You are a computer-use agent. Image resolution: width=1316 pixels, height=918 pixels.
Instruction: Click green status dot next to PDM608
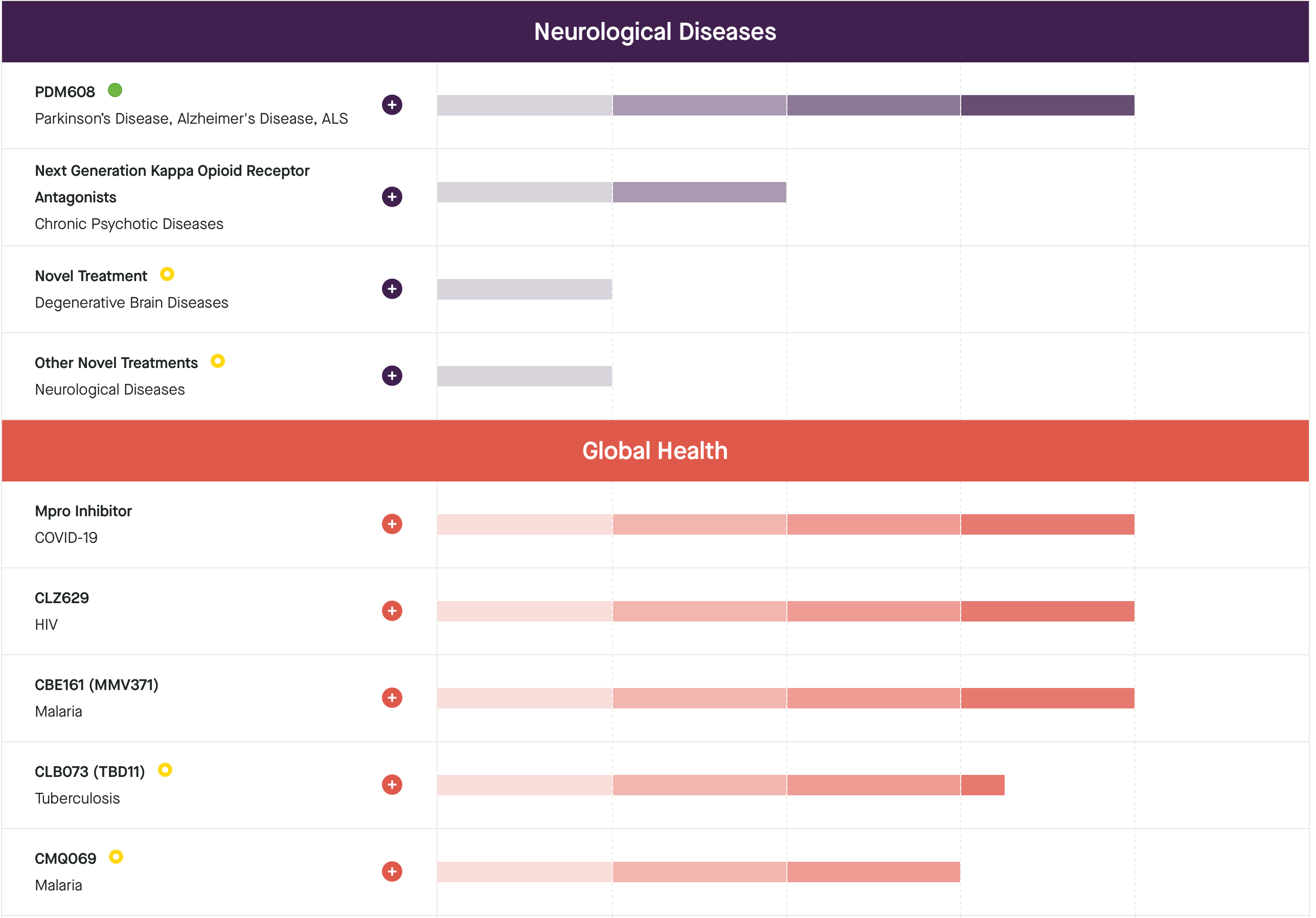pyautogui.click(x=115, y=90)
